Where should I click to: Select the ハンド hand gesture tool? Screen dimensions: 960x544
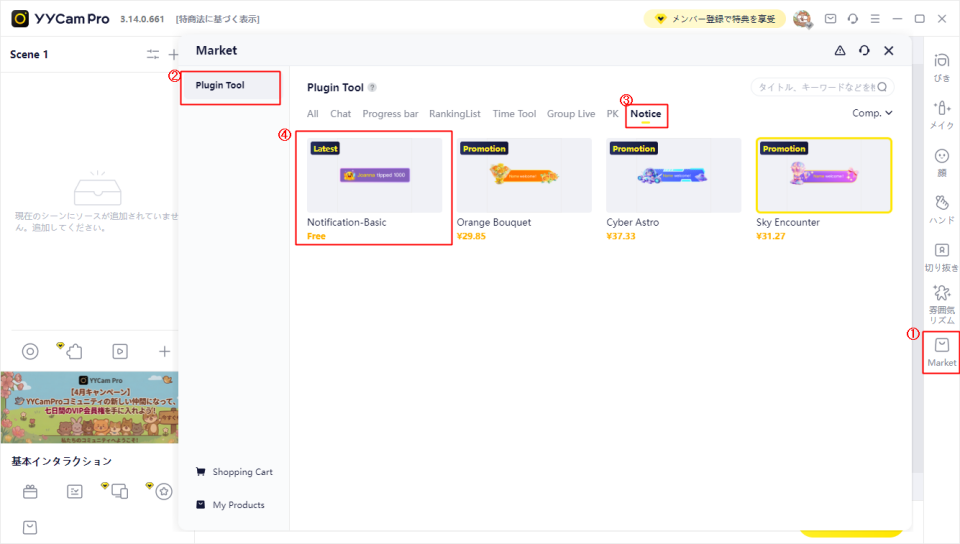(x=941, y=209)
